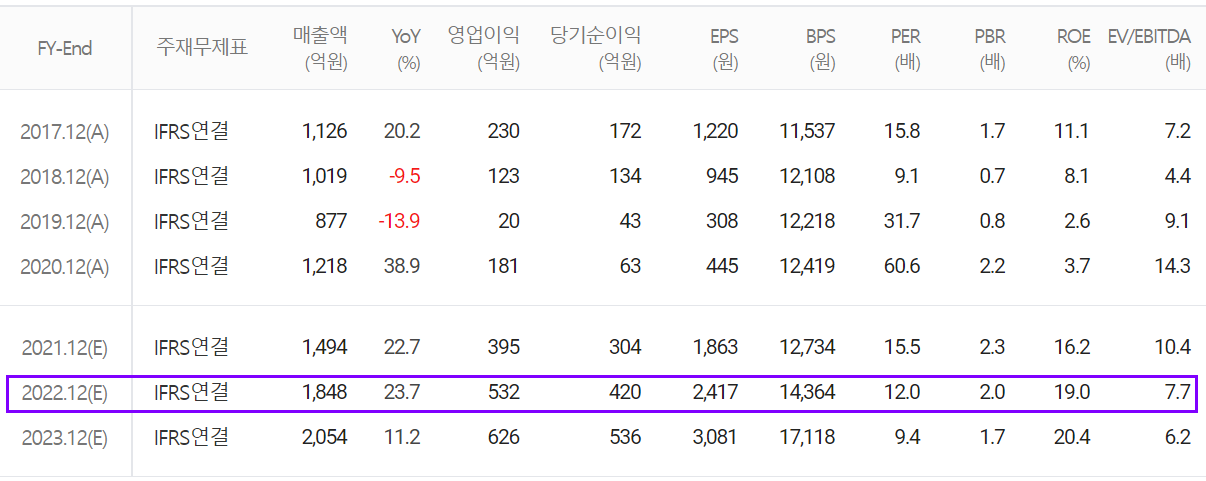Image resolution: width=1206 pixels, height=481 pixels.
Task: Select the 2023.12(E) fiscal year cell
Action: point(65,438)
